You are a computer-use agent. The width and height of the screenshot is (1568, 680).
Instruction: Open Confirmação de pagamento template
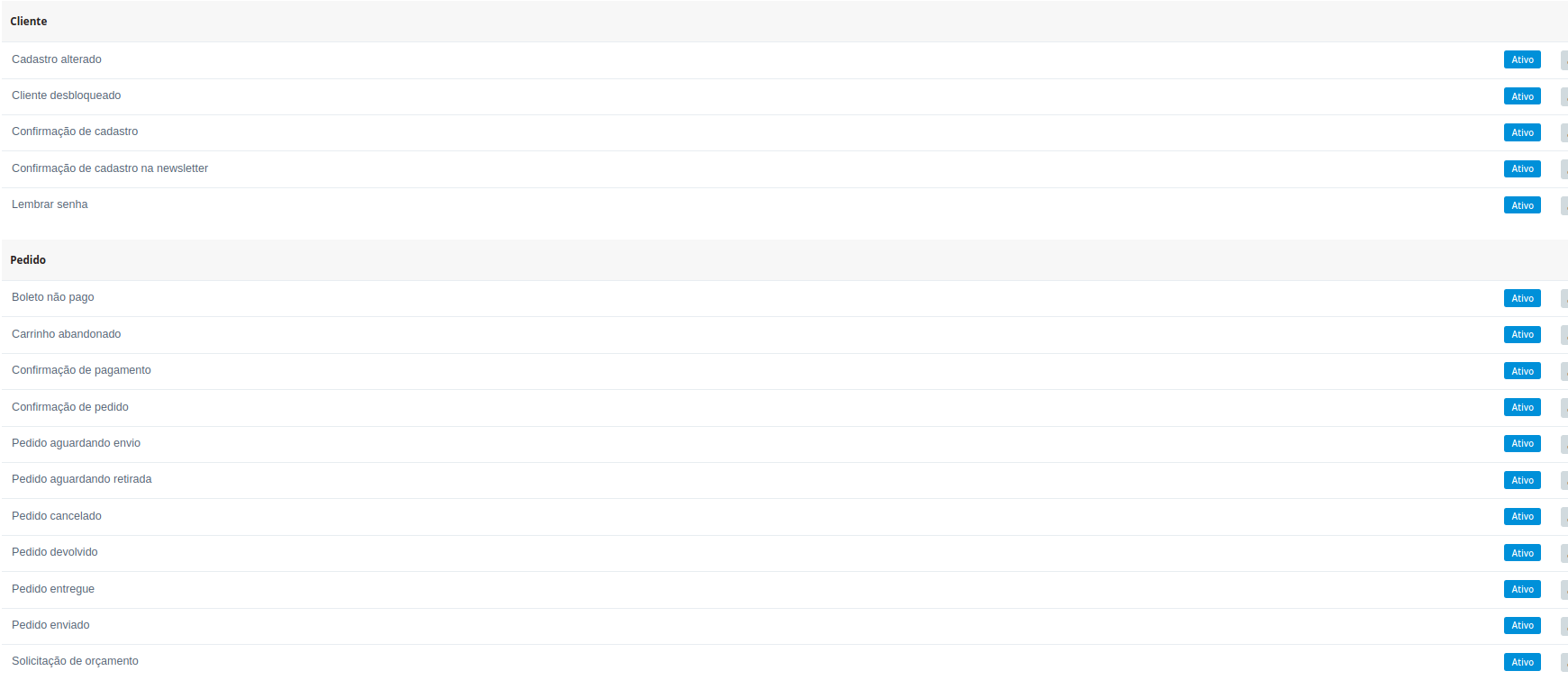81,370
